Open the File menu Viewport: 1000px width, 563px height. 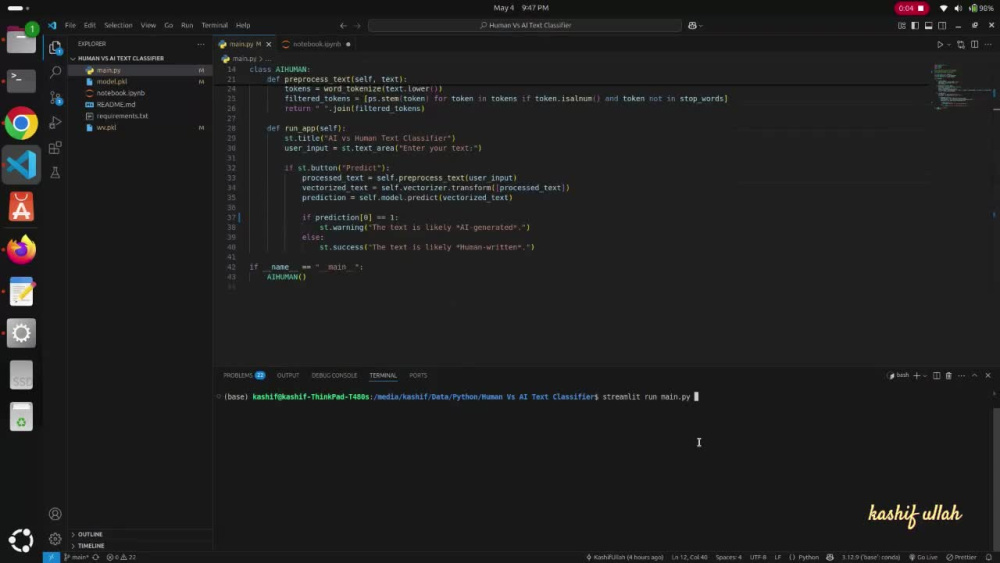pos(70,26)
